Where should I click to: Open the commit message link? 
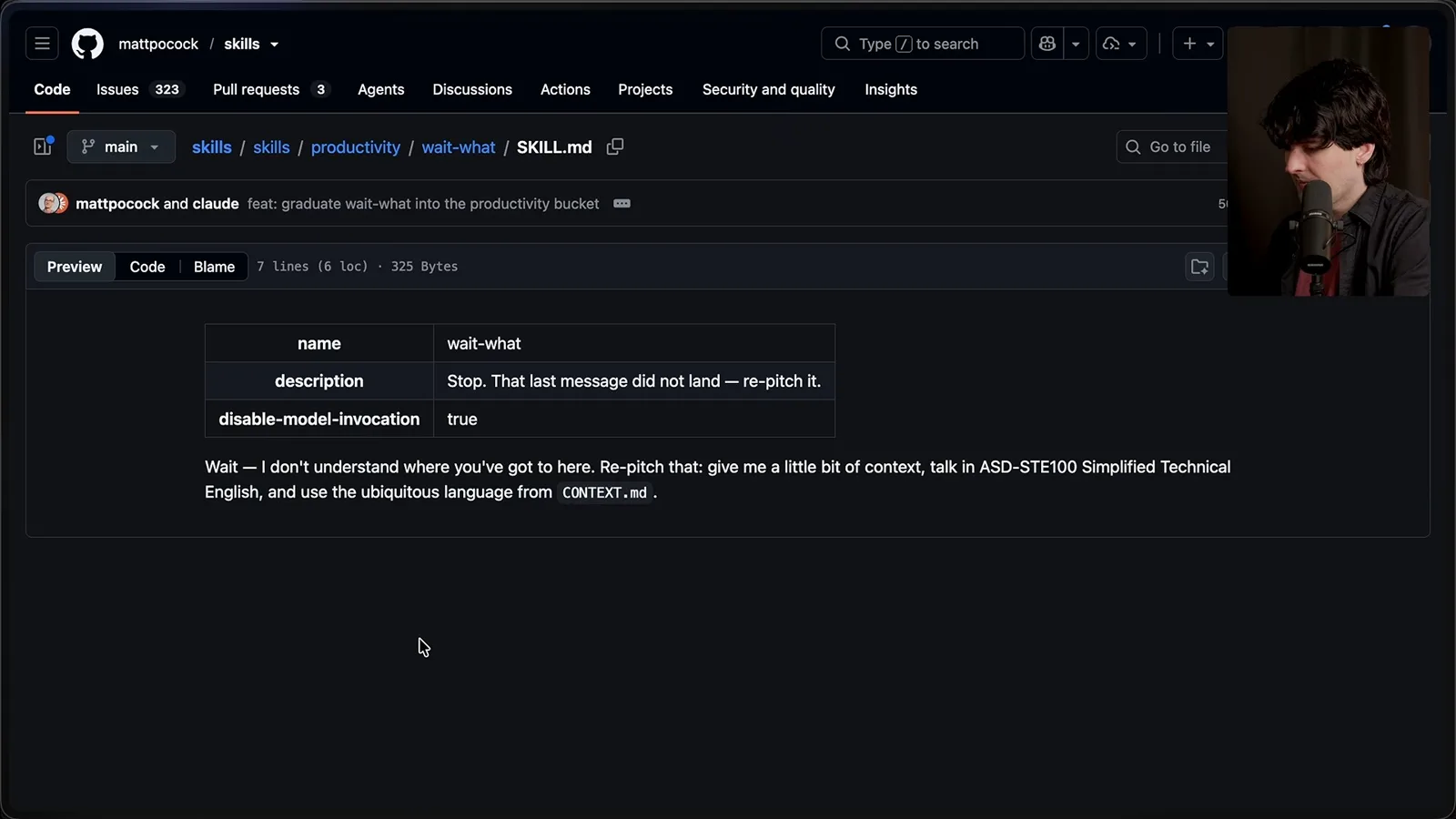[x=423, y=204]
